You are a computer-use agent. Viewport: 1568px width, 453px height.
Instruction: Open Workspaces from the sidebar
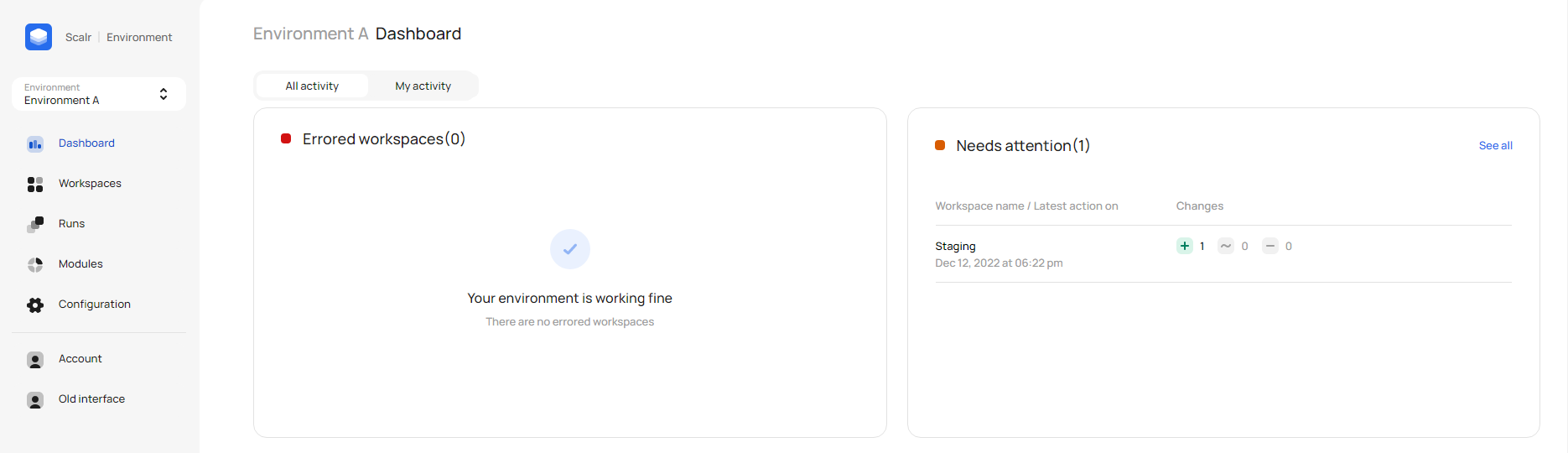(90, 184)
